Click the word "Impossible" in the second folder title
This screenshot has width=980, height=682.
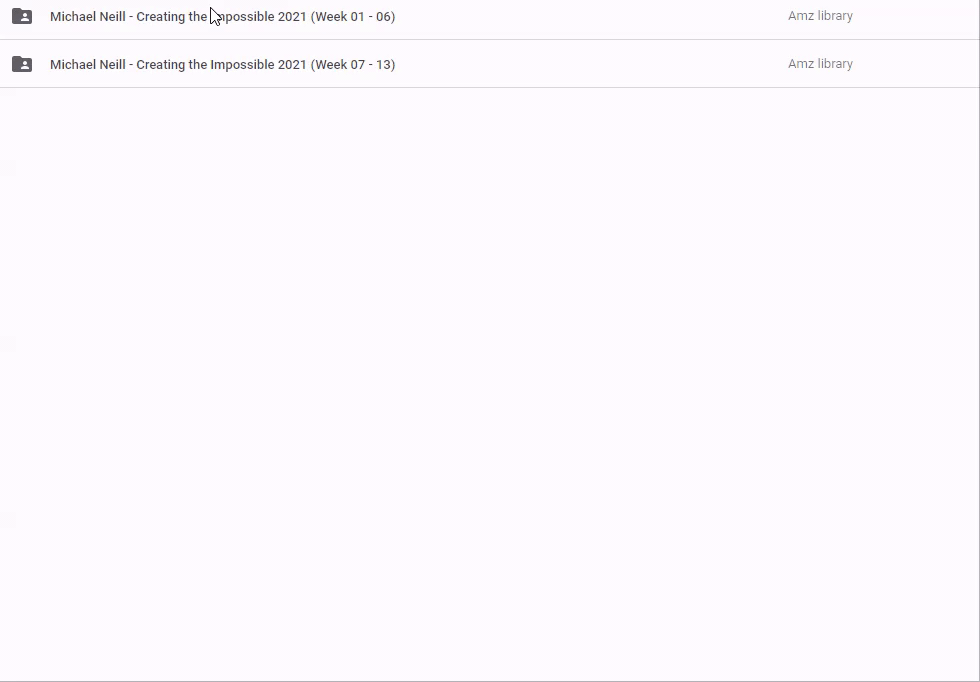(242, 65)
